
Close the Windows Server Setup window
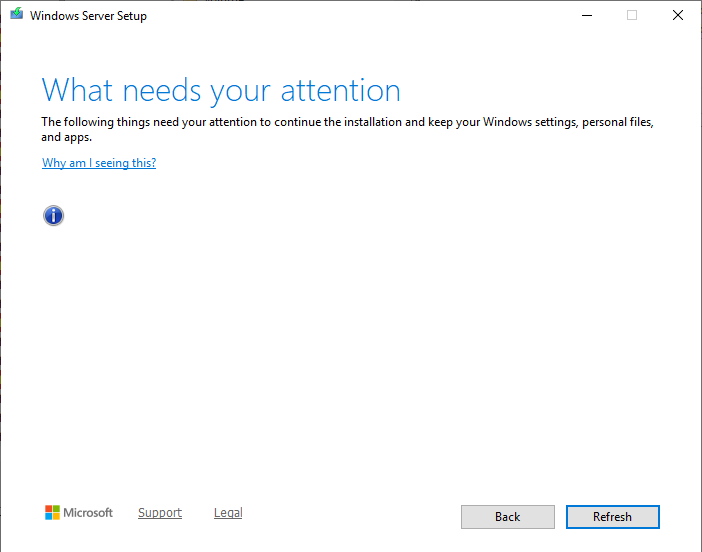pyautogui.click(x=678, y=16)
